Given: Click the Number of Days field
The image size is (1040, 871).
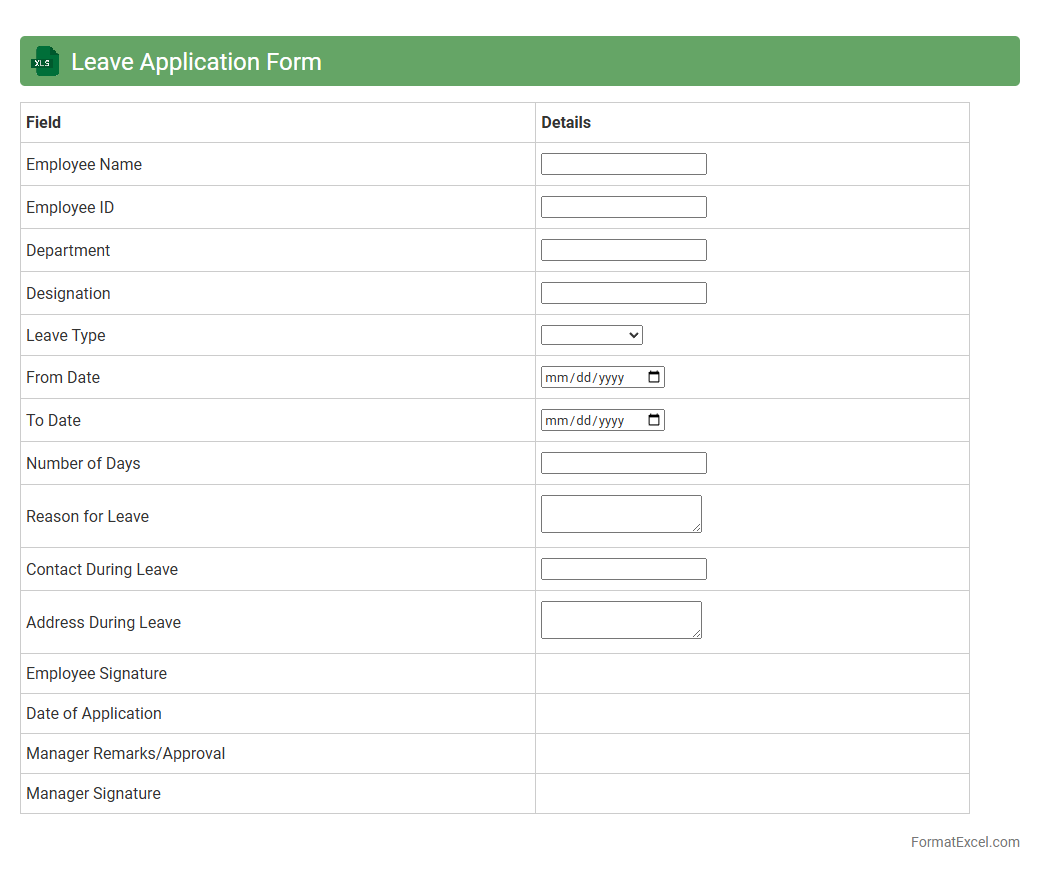Looking at the screenshot, I should (623, 463).
